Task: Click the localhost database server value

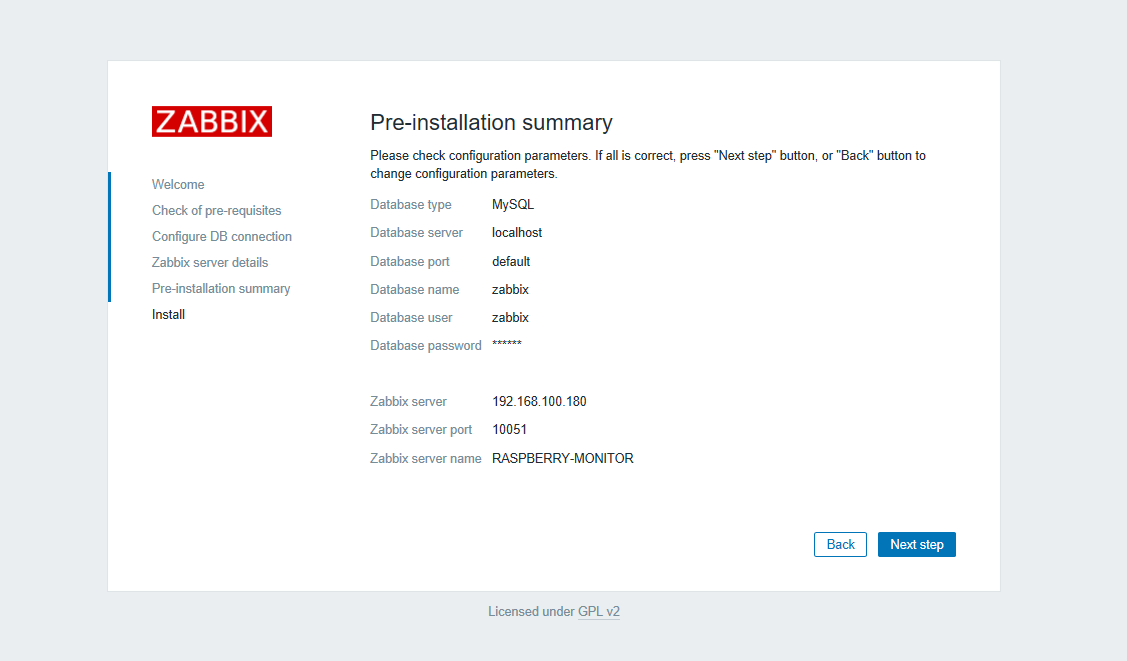Action: (x=517, y=232)
